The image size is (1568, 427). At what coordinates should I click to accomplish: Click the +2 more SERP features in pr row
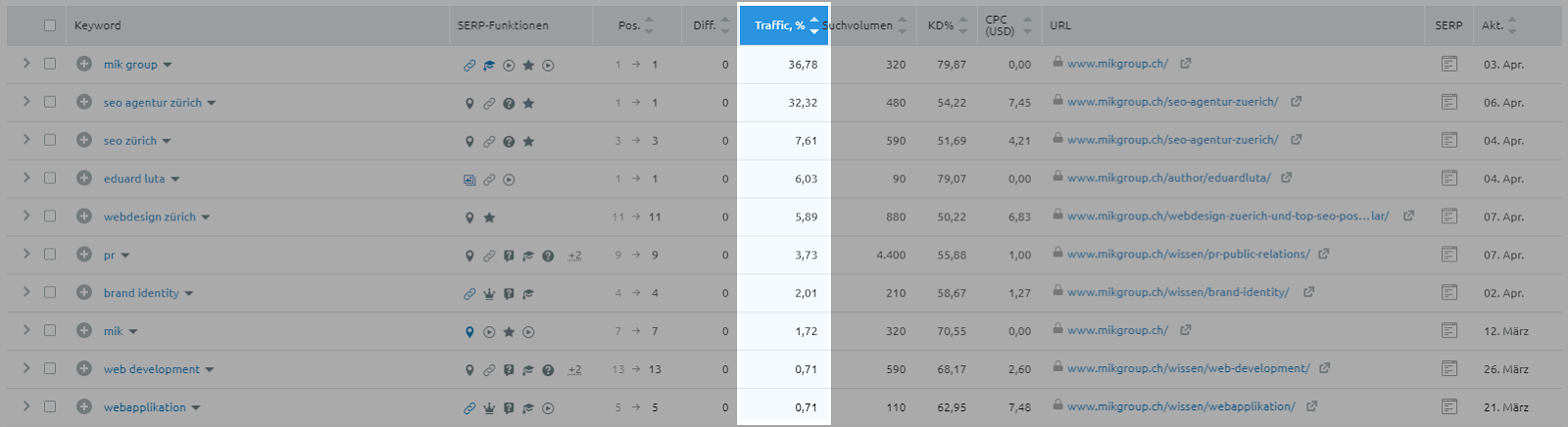(x=574, y=256)
